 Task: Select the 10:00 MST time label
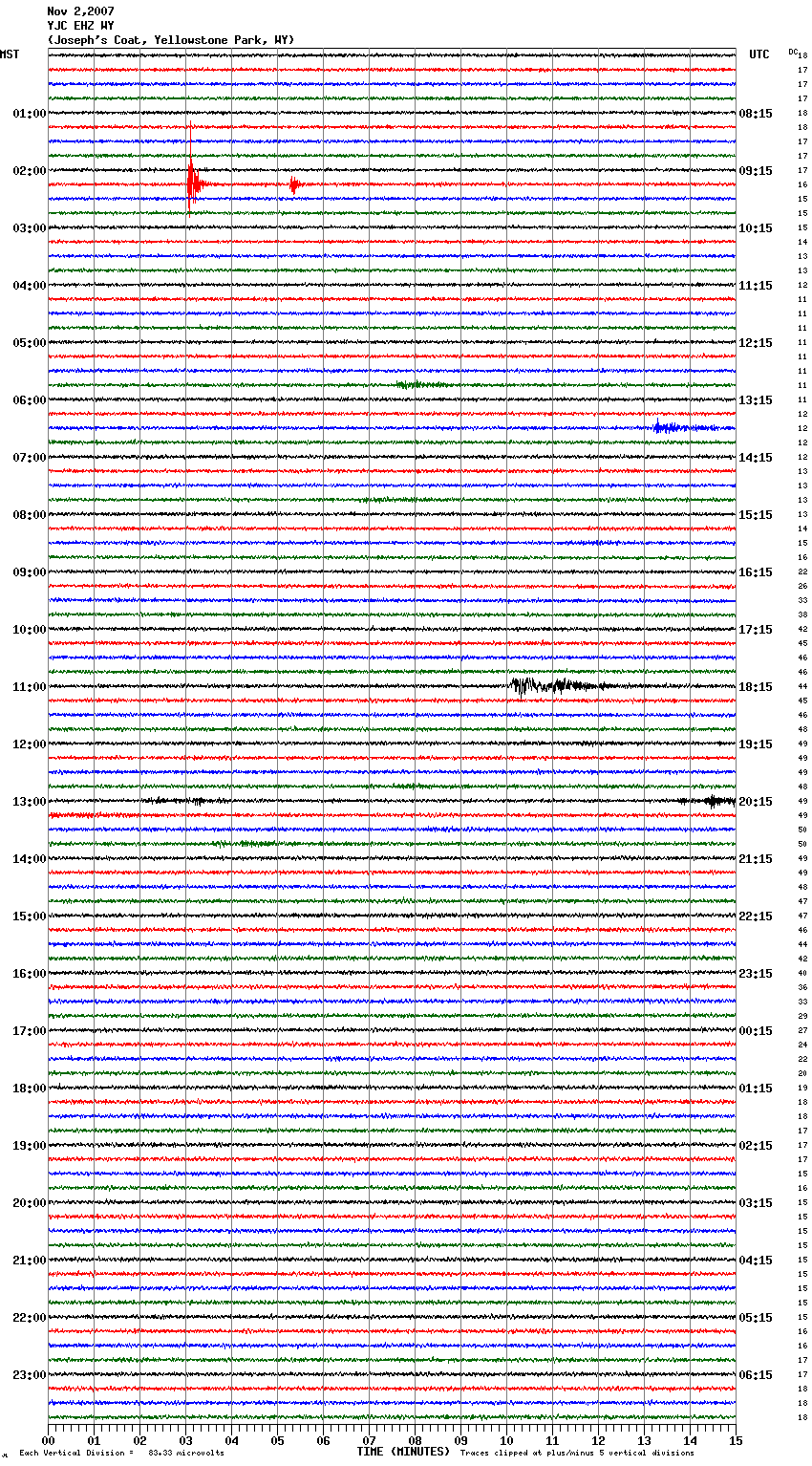coord(29,630)
